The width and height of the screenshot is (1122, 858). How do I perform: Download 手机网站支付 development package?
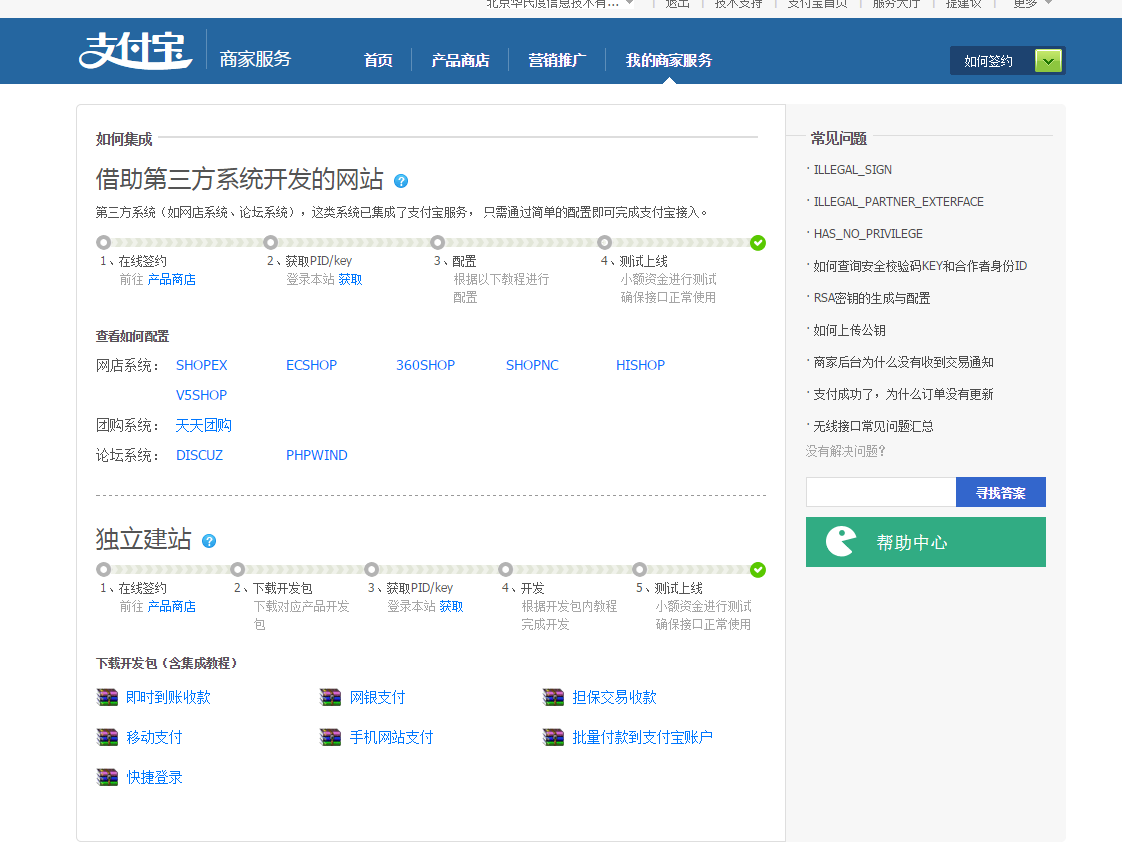(x=391, y=737)
